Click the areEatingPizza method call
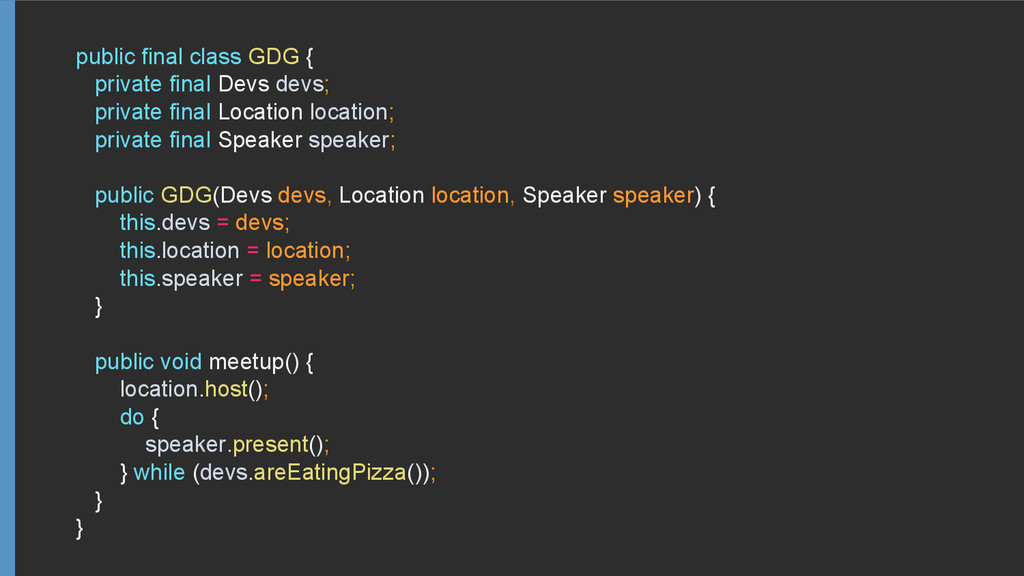 (330, 473)
